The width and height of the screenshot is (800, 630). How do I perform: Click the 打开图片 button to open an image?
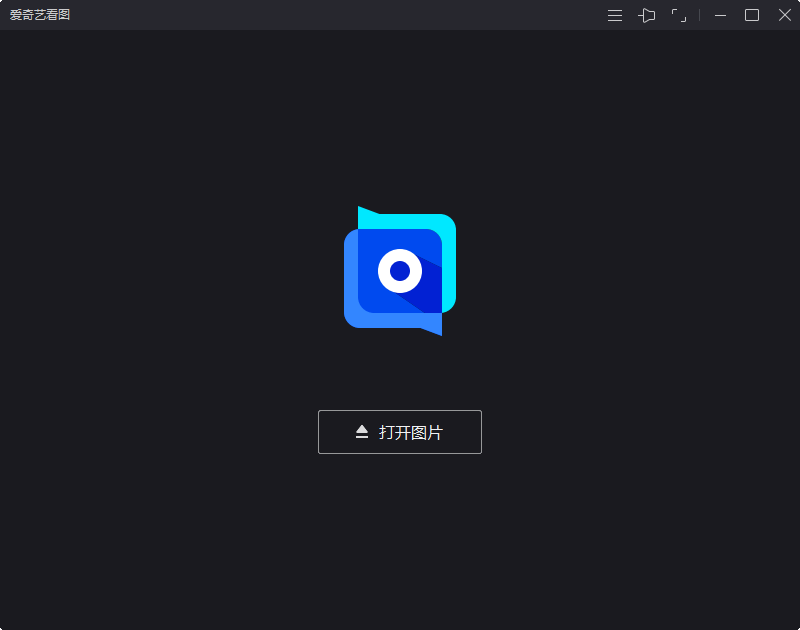click(400, 431)
